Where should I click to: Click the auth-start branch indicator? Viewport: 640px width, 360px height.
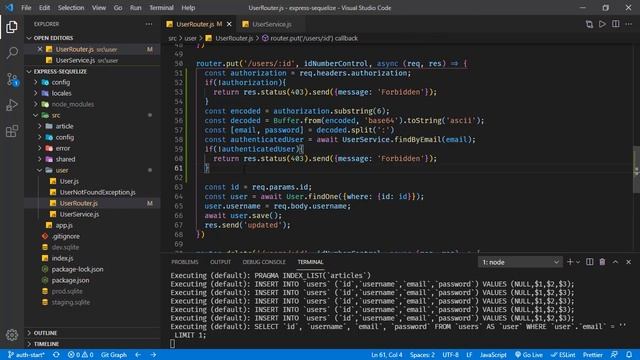[26, 355]
